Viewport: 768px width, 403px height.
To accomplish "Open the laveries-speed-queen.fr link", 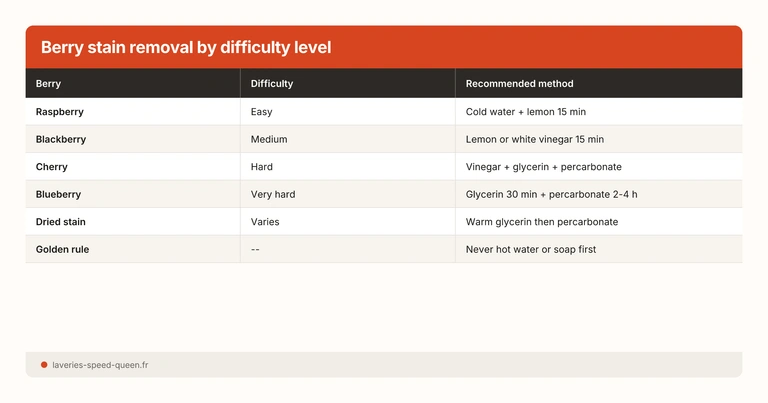I will click(x=99, y=365).
